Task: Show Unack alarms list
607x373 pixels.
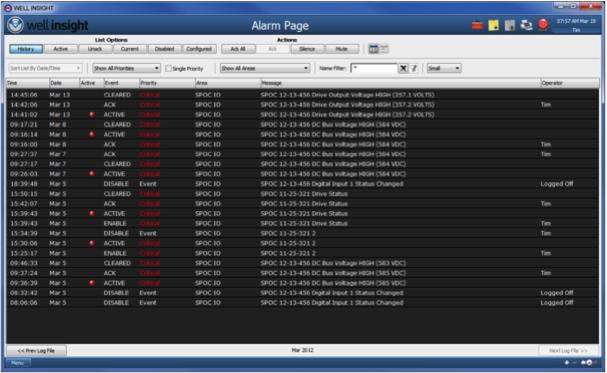Action: [x=95, y=49]
